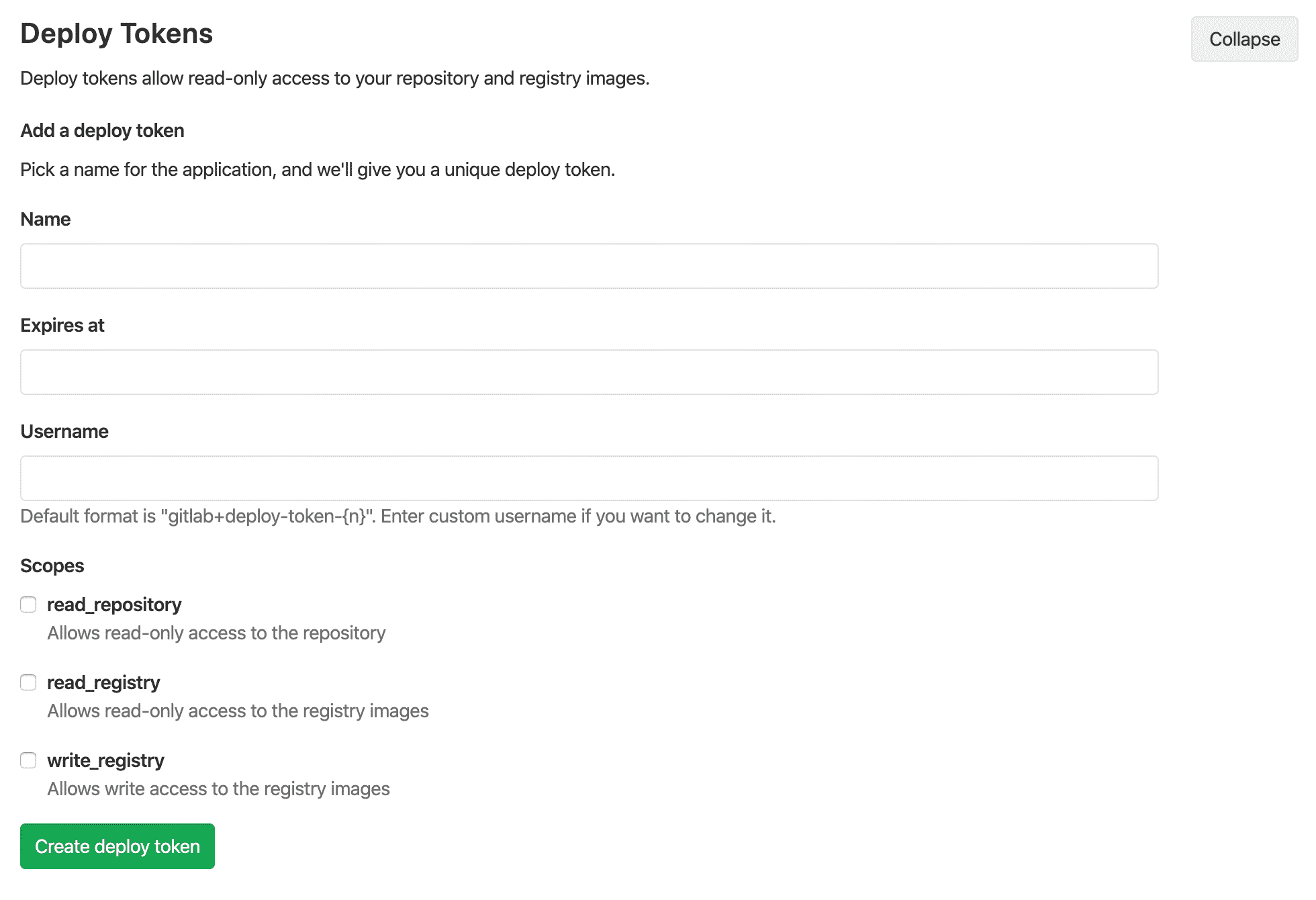The height and width of the screenshot is (900, 1316).
Task: Enable the read_repository scope checkbox
Action: click(x=28, y=604)
